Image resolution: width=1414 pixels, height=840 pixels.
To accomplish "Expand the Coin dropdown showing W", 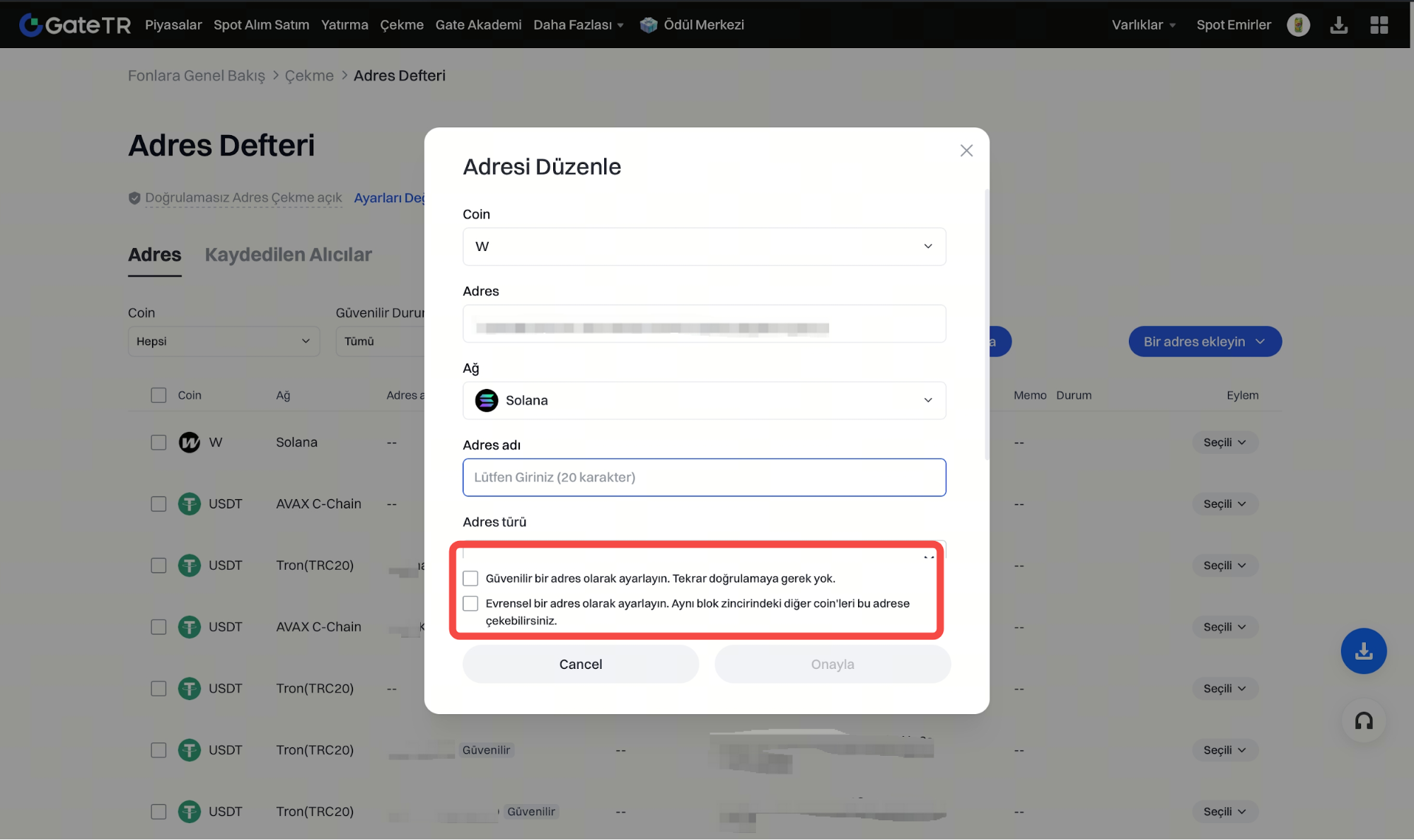I will pyautogui.click(x=704, y=246).
